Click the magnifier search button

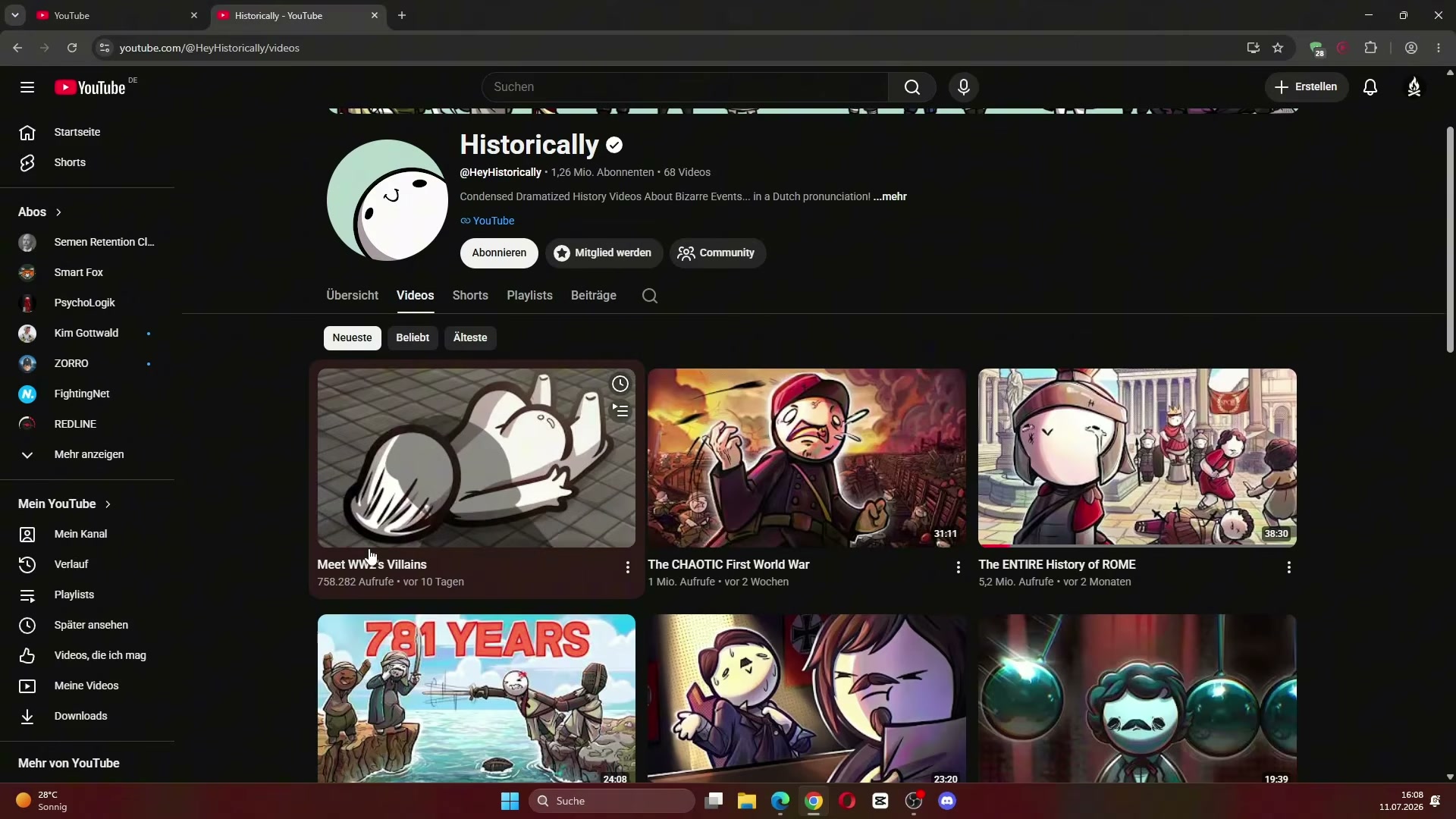(912, 87)
